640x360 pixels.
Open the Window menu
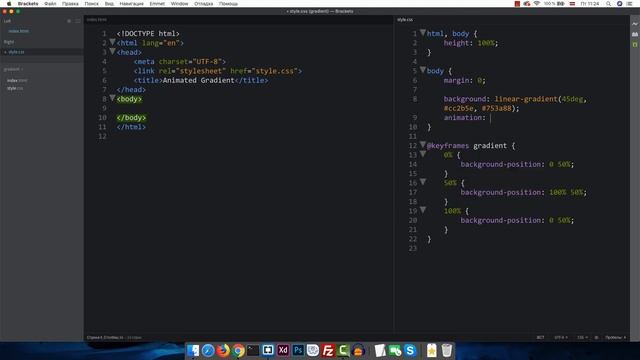click(179, 4)
